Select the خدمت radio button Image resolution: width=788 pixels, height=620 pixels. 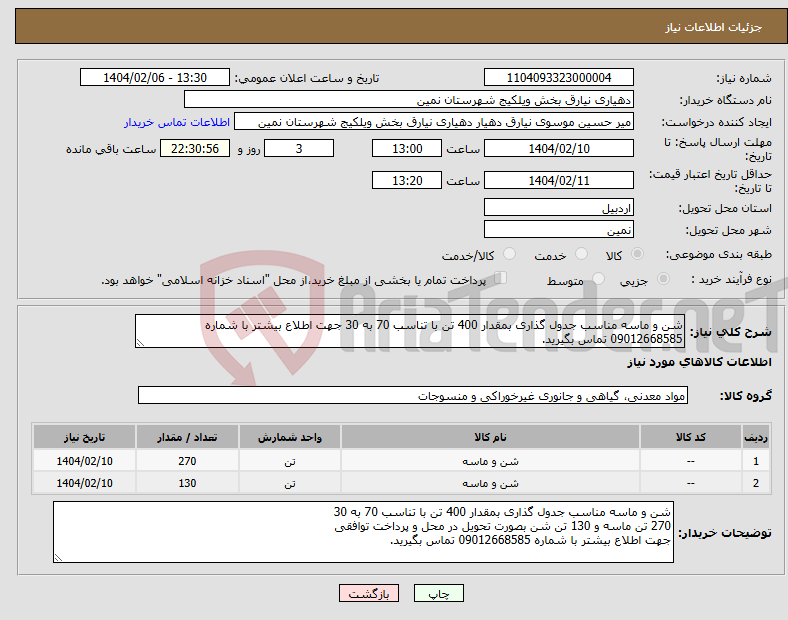[x=581, y=254]
